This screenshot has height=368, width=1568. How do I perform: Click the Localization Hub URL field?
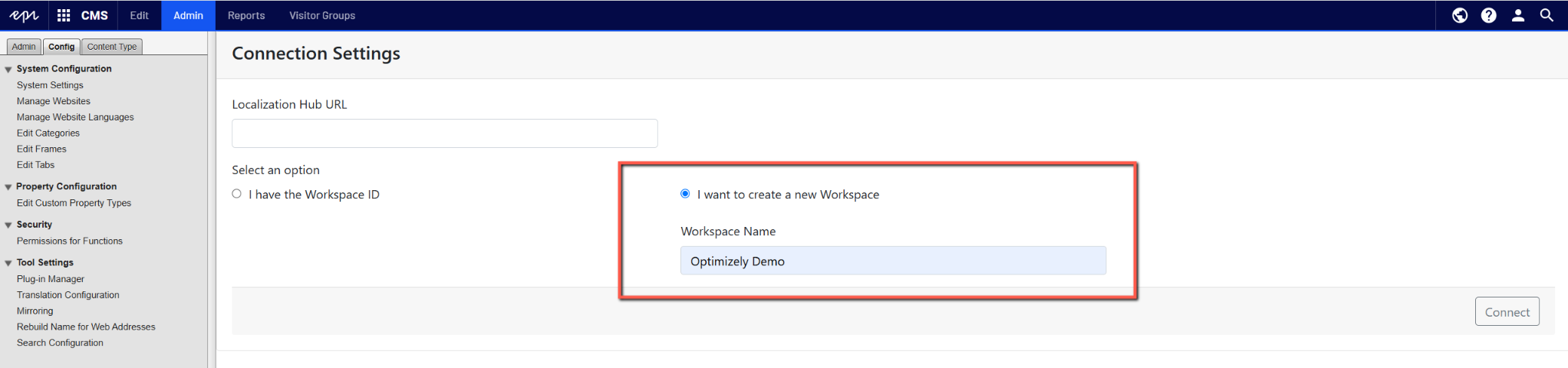pos(444,133)
